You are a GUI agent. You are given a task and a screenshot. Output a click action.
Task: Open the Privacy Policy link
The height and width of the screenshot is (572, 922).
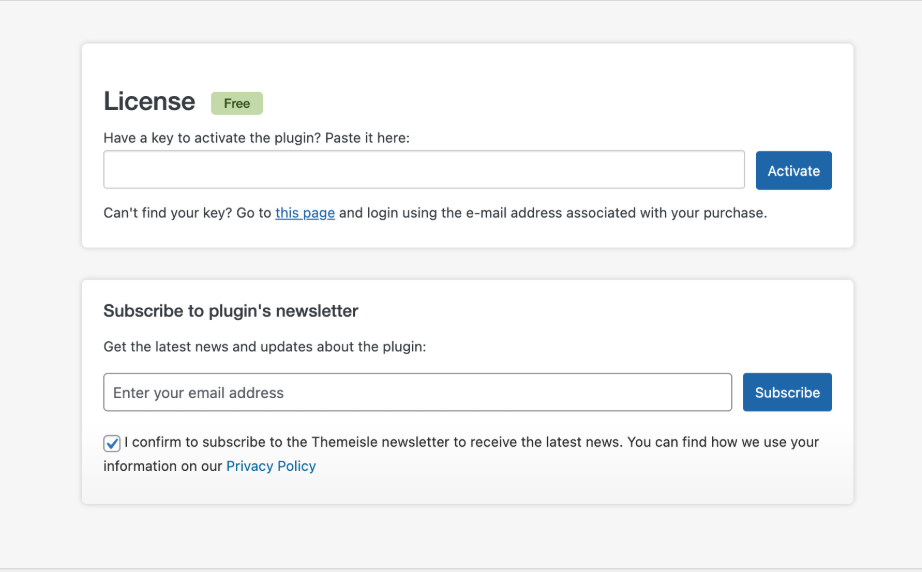click(271, 466)
